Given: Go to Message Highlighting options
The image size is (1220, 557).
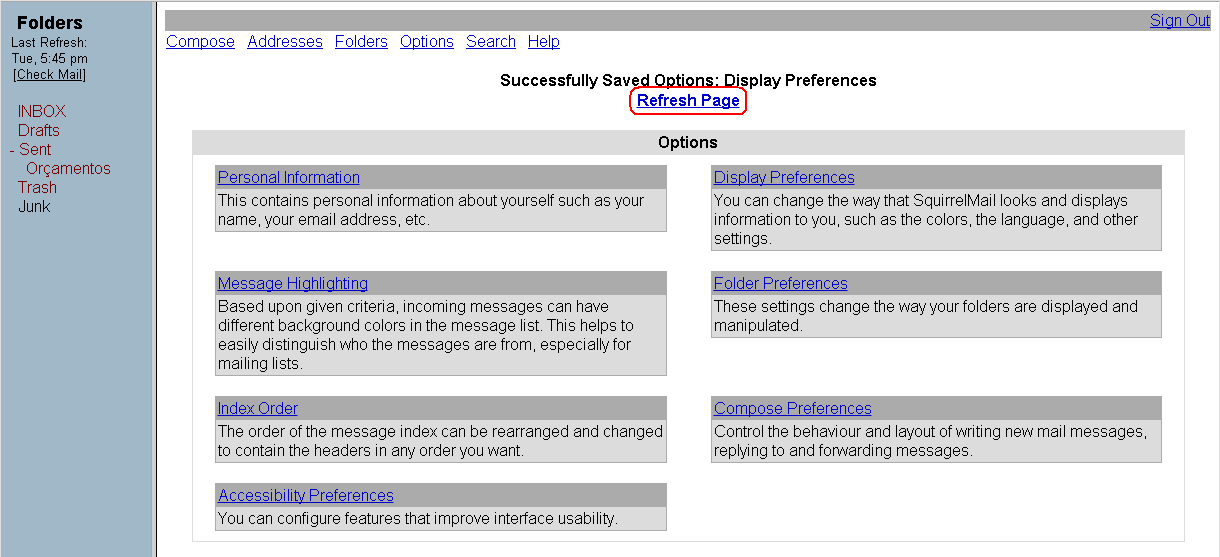Looking at the screenshot, I should click(293, 283).
